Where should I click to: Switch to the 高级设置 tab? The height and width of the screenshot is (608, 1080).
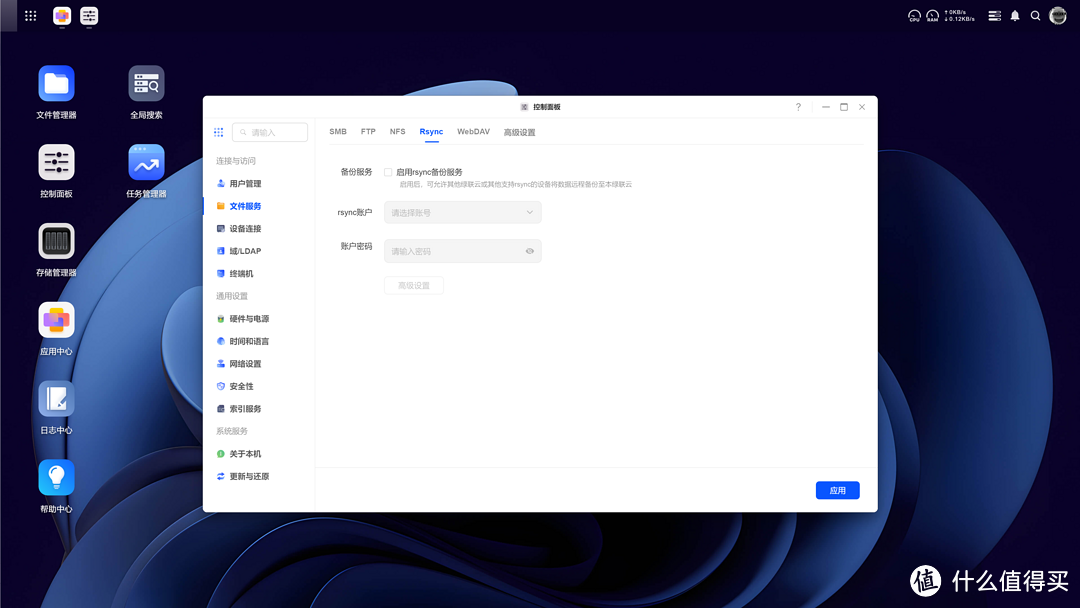(x=519, y=132)
